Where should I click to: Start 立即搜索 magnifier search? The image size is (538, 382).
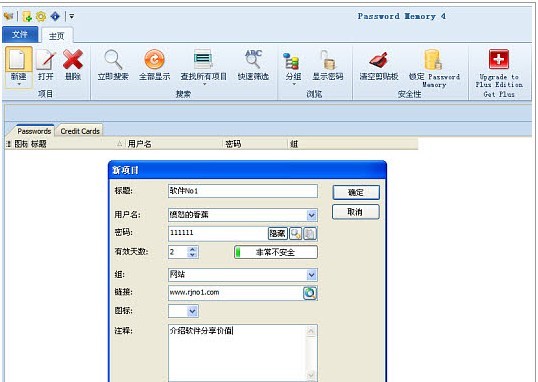click(x=113, y=59)
